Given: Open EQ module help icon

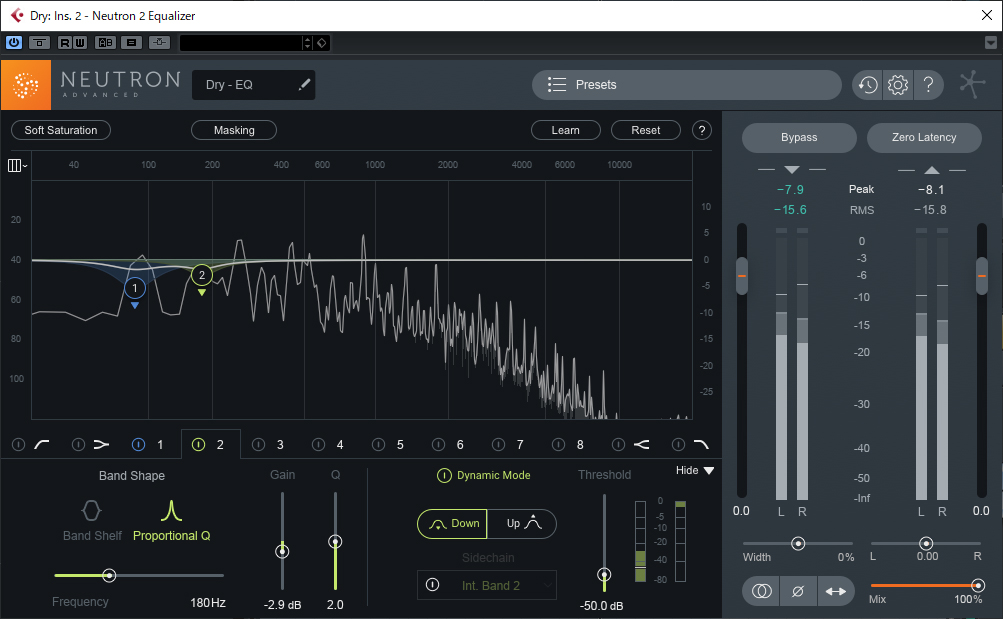Looking at the screenshot, I should 702,130.
